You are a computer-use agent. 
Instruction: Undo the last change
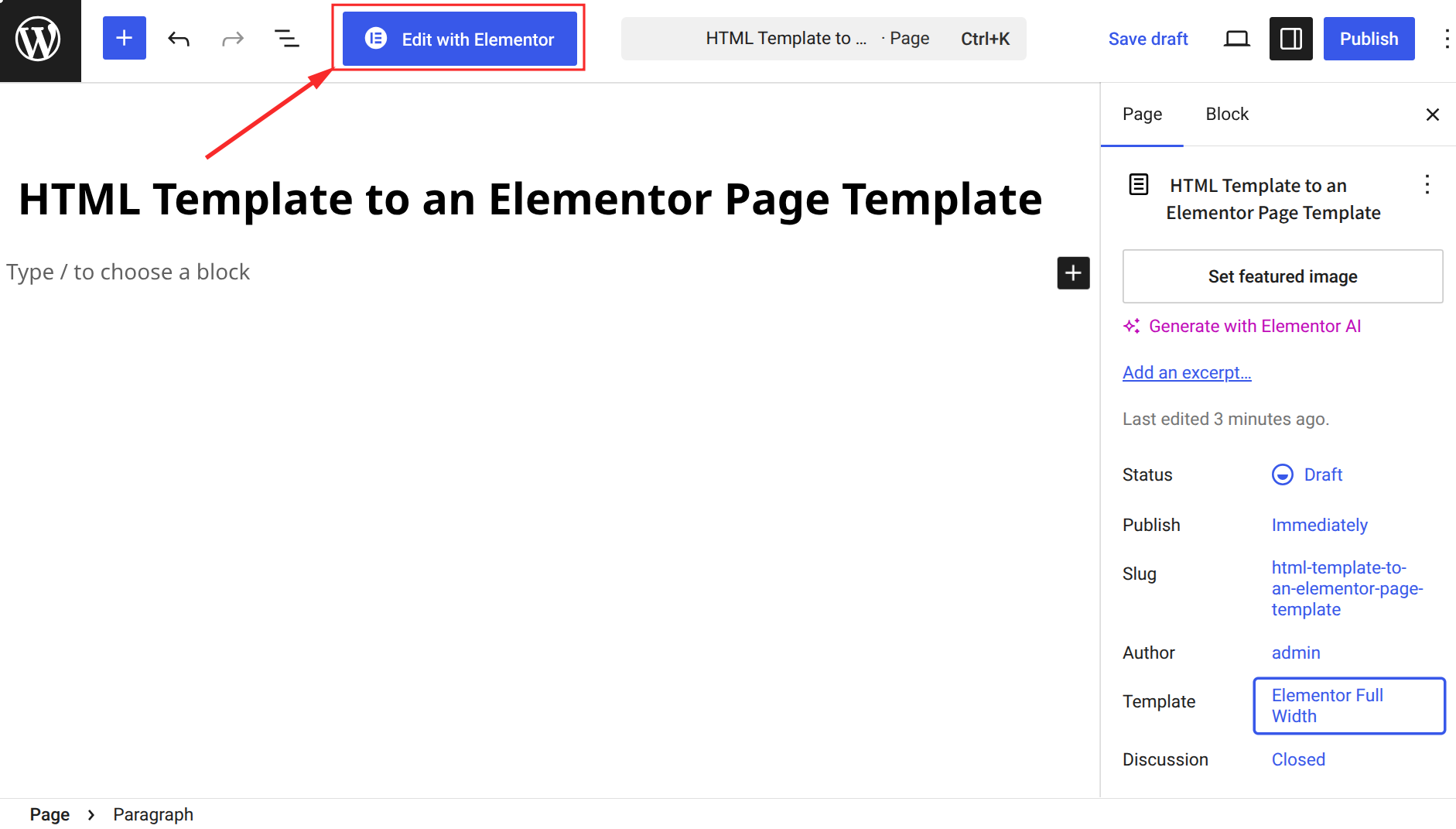179,38
